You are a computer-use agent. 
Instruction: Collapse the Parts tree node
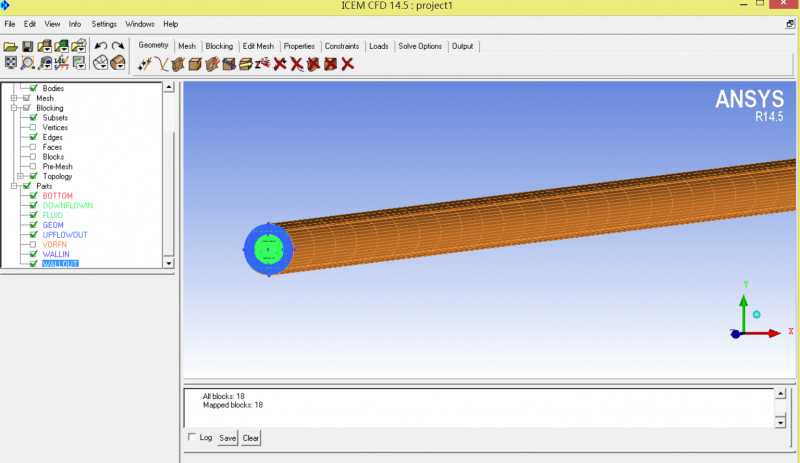pos(14,186)
